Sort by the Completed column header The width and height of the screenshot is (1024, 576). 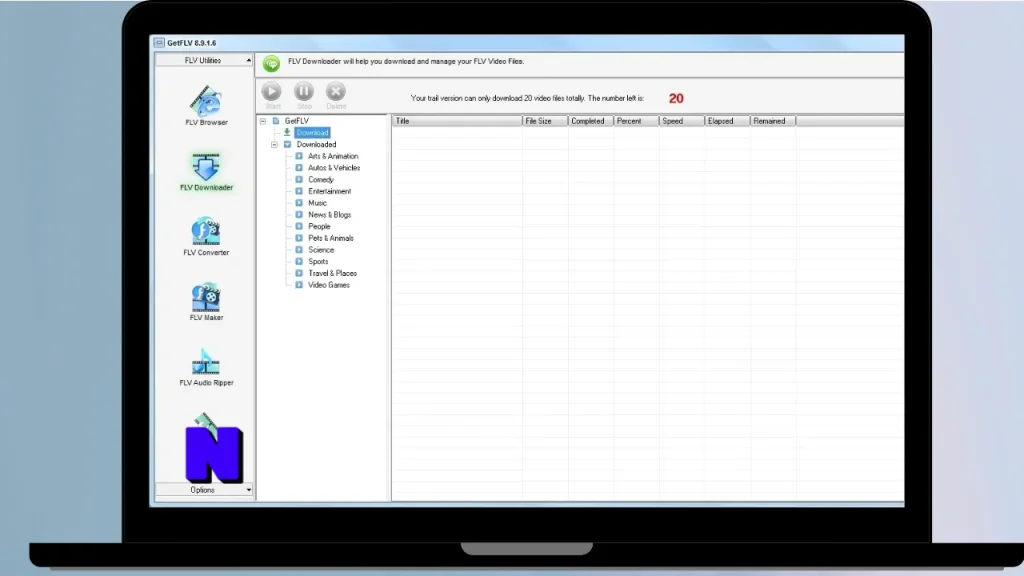tap(591, 121)
